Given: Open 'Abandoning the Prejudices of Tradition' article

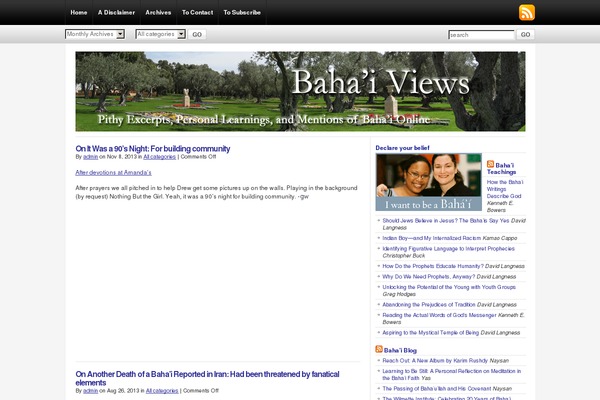Looking at the screenshot, I should click(x=429, y=305).
